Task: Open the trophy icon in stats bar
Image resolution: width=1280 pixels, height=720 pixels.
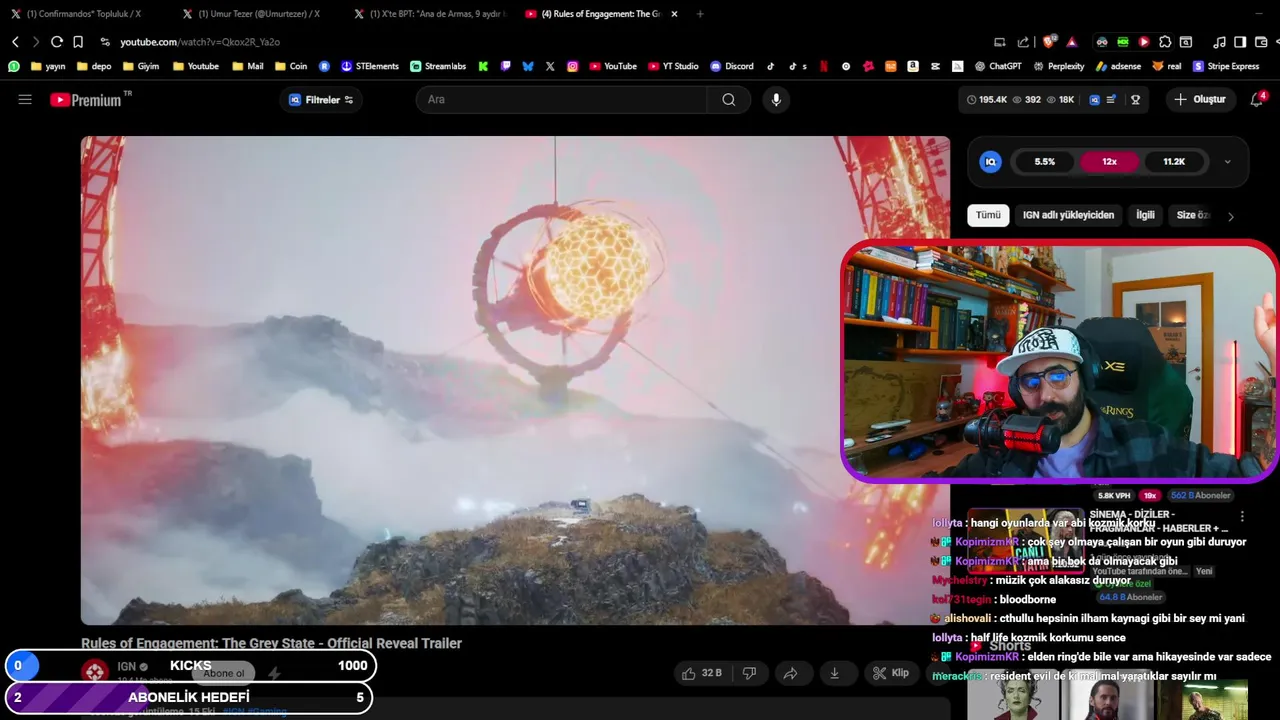Action: point(1135,99)
